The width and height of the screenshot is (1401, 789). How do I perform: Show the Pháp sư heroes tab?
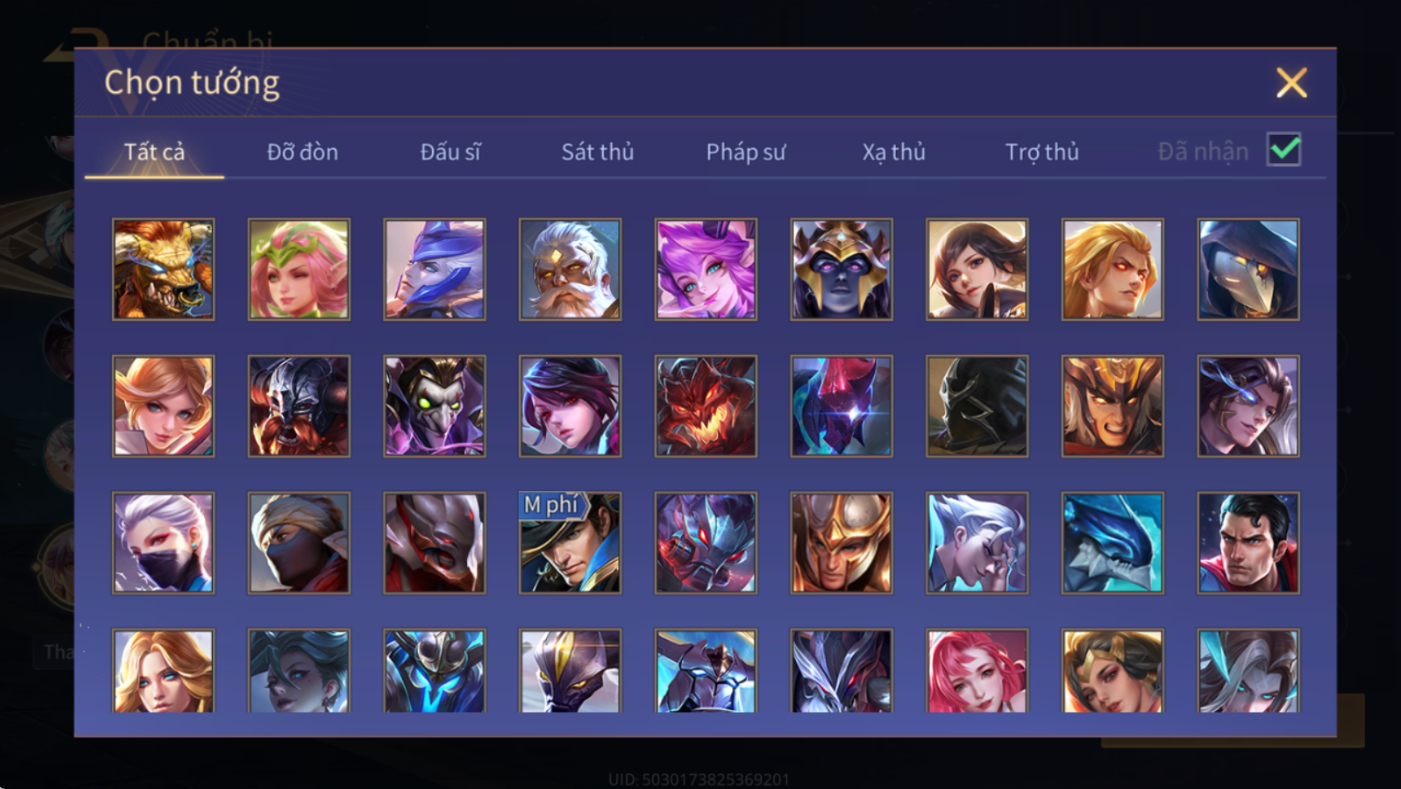746,152
